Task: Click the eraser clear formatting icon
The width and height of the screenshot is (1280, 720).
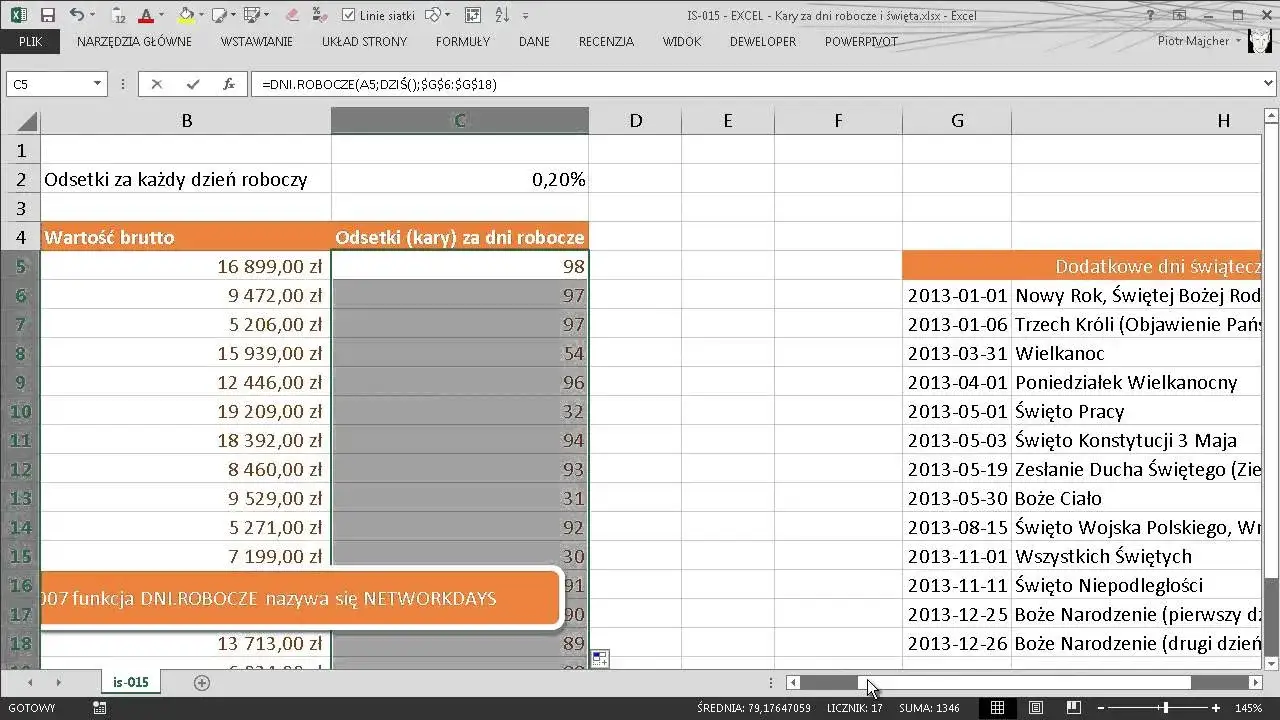Action: (x=292, y=15)
